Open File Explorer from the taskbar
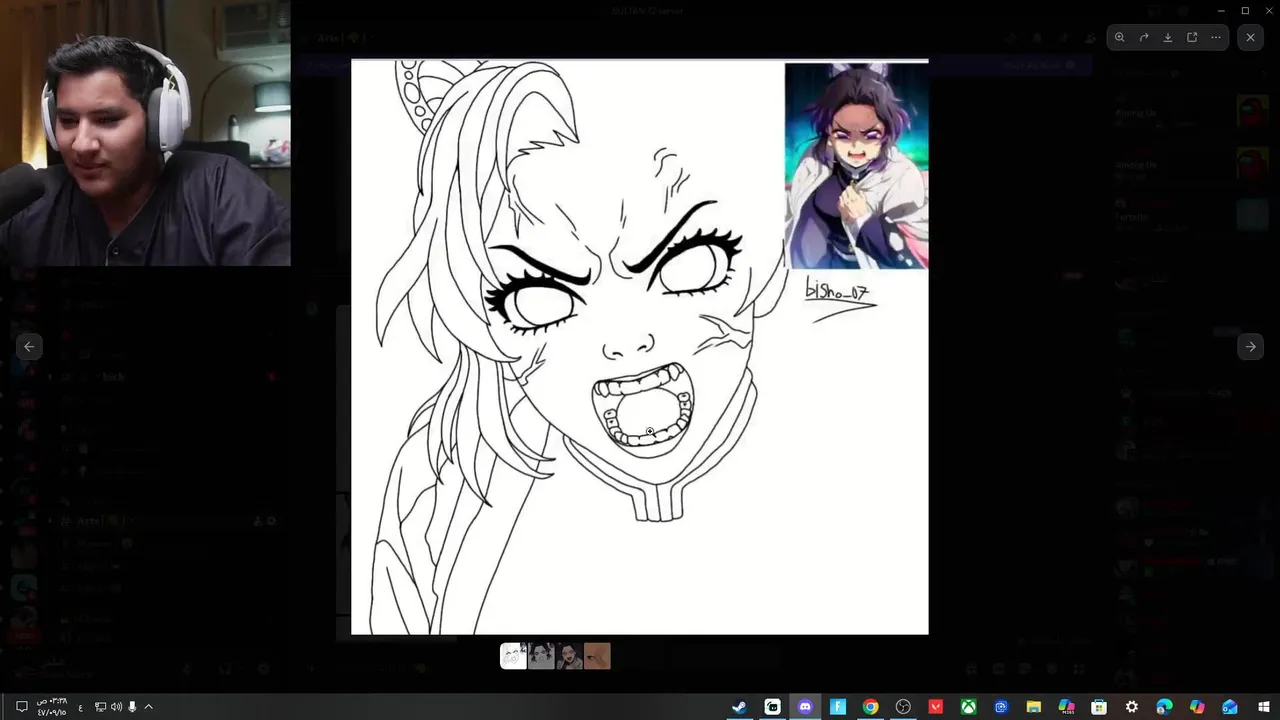This screenshot has height=720, width=1280. point(1034,707)
